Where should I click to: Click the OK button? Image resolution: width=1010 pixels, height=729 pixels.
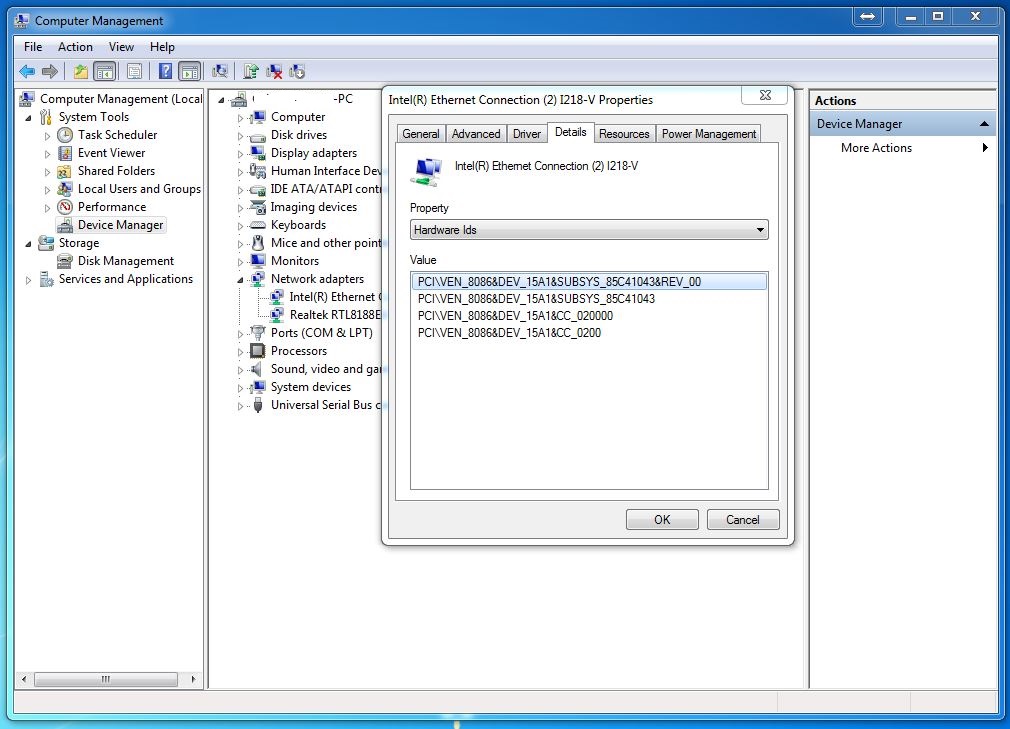point(662,520)
